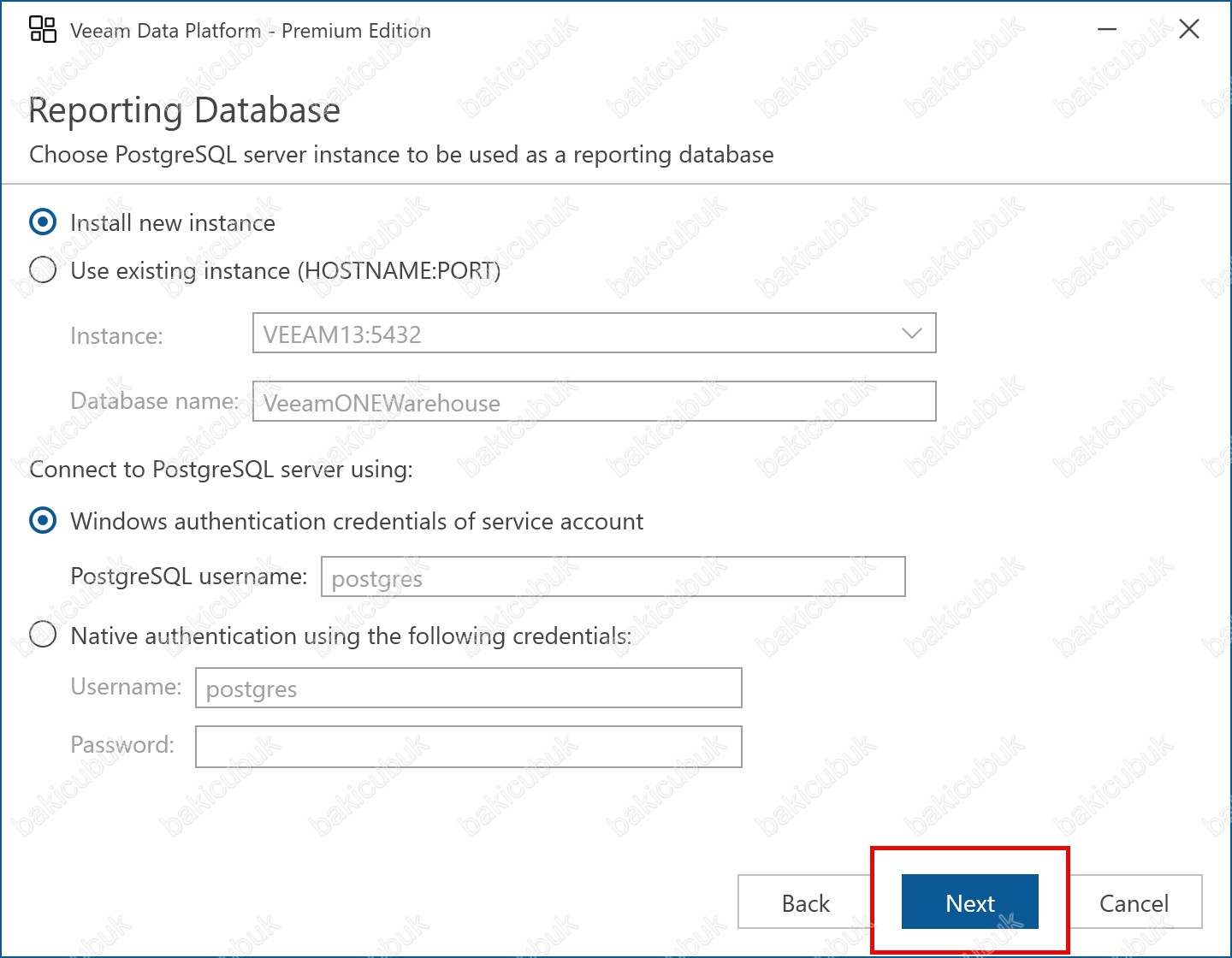Viewport: 1232px width, 958px height.
Task: Click the Password input field
Action: (468, 747)
